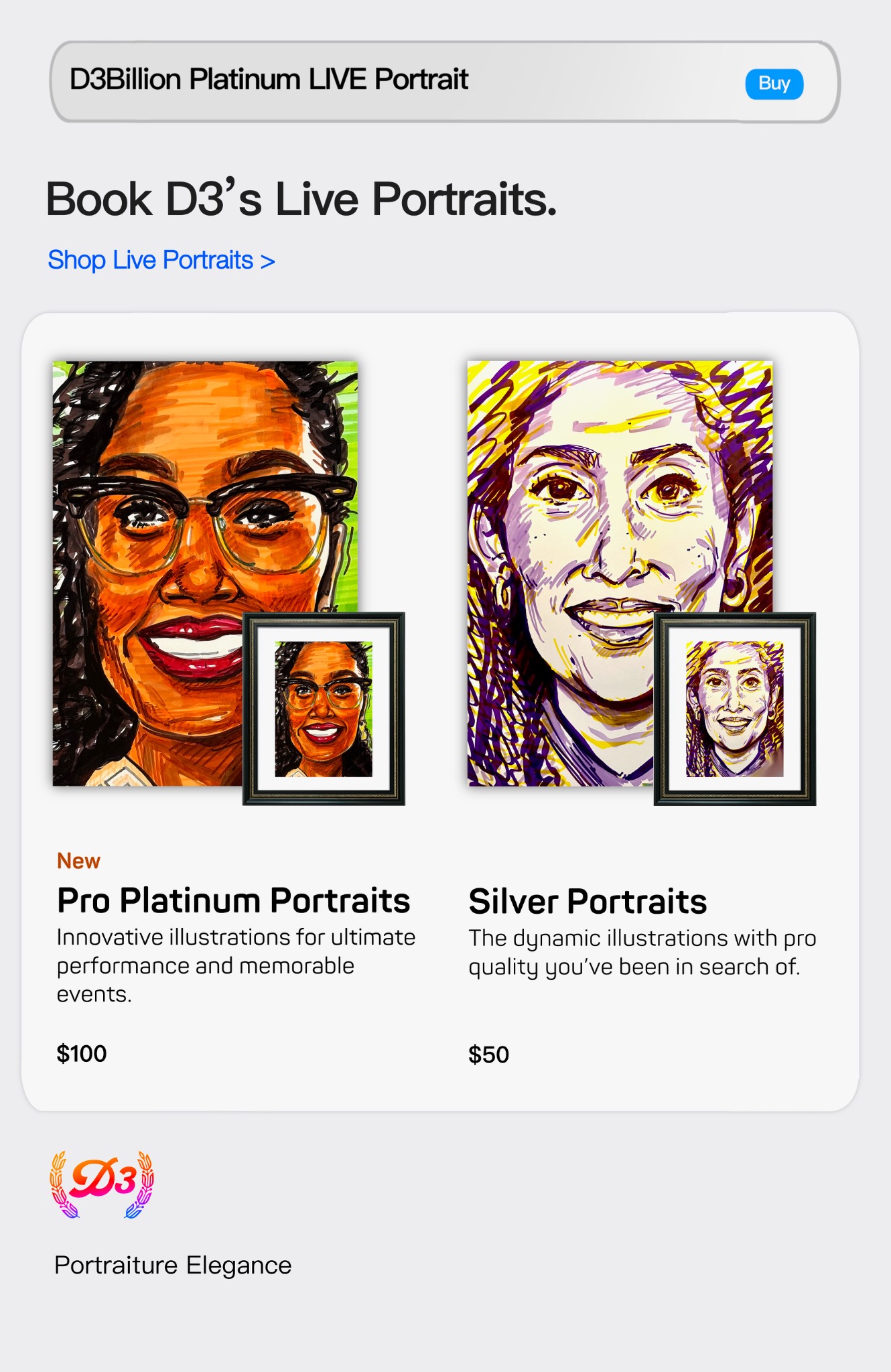Click the Book D3's Live Portraits heading
The width and height of the screenshot is (891, 1372).
pos(301,200)
